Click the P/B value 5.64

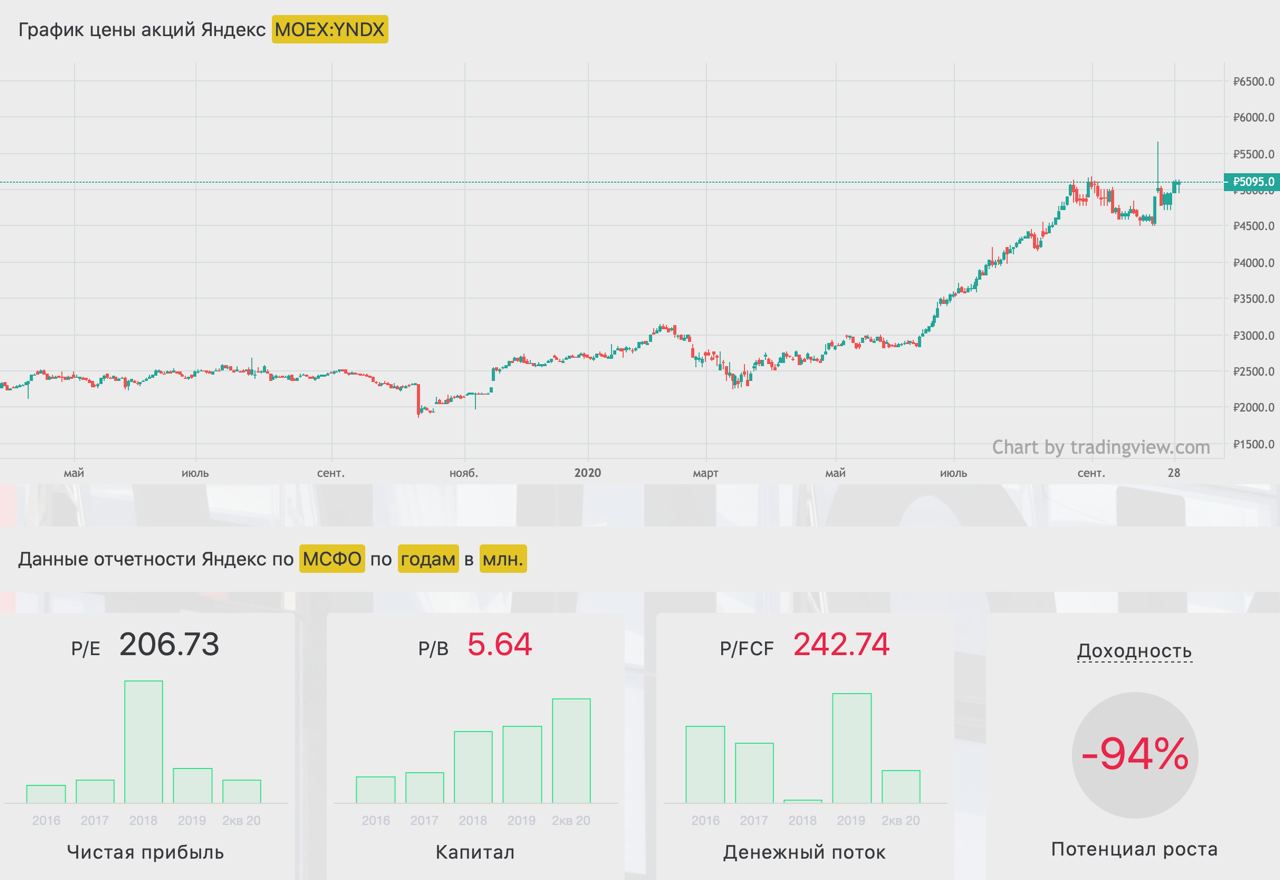pos(500,645)
